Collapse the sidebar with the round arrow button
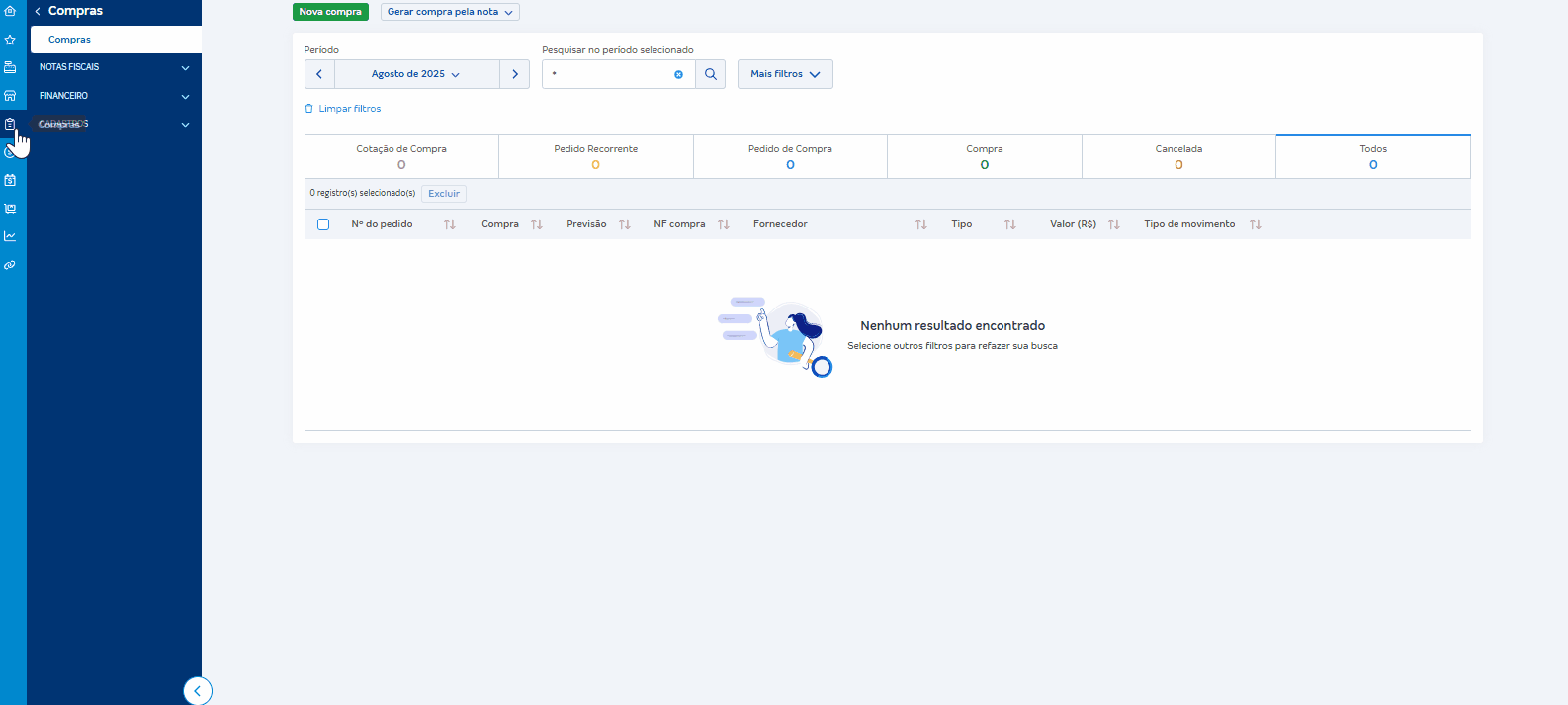Screen dimensions: 1568x705 coord(198,691)
